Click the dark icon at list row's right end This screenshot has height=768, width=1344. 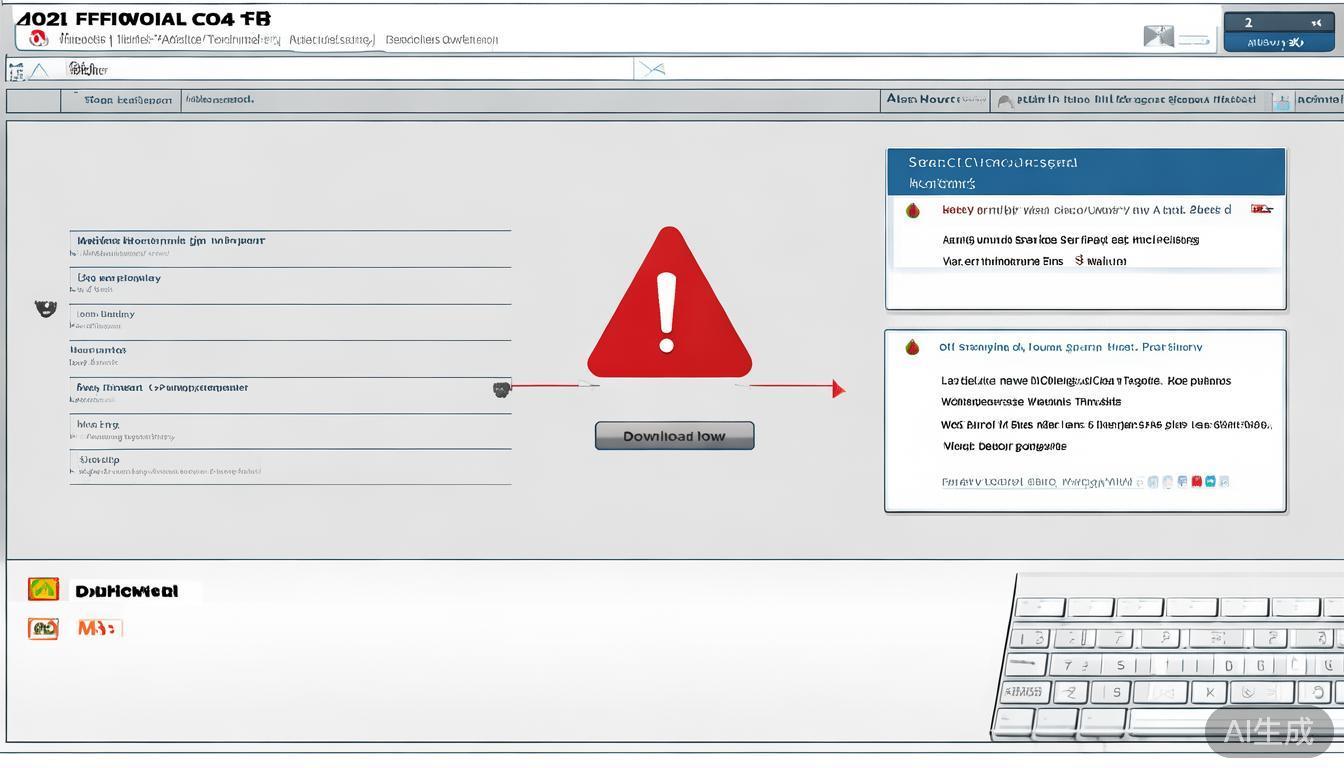click(x=501, y=389)
